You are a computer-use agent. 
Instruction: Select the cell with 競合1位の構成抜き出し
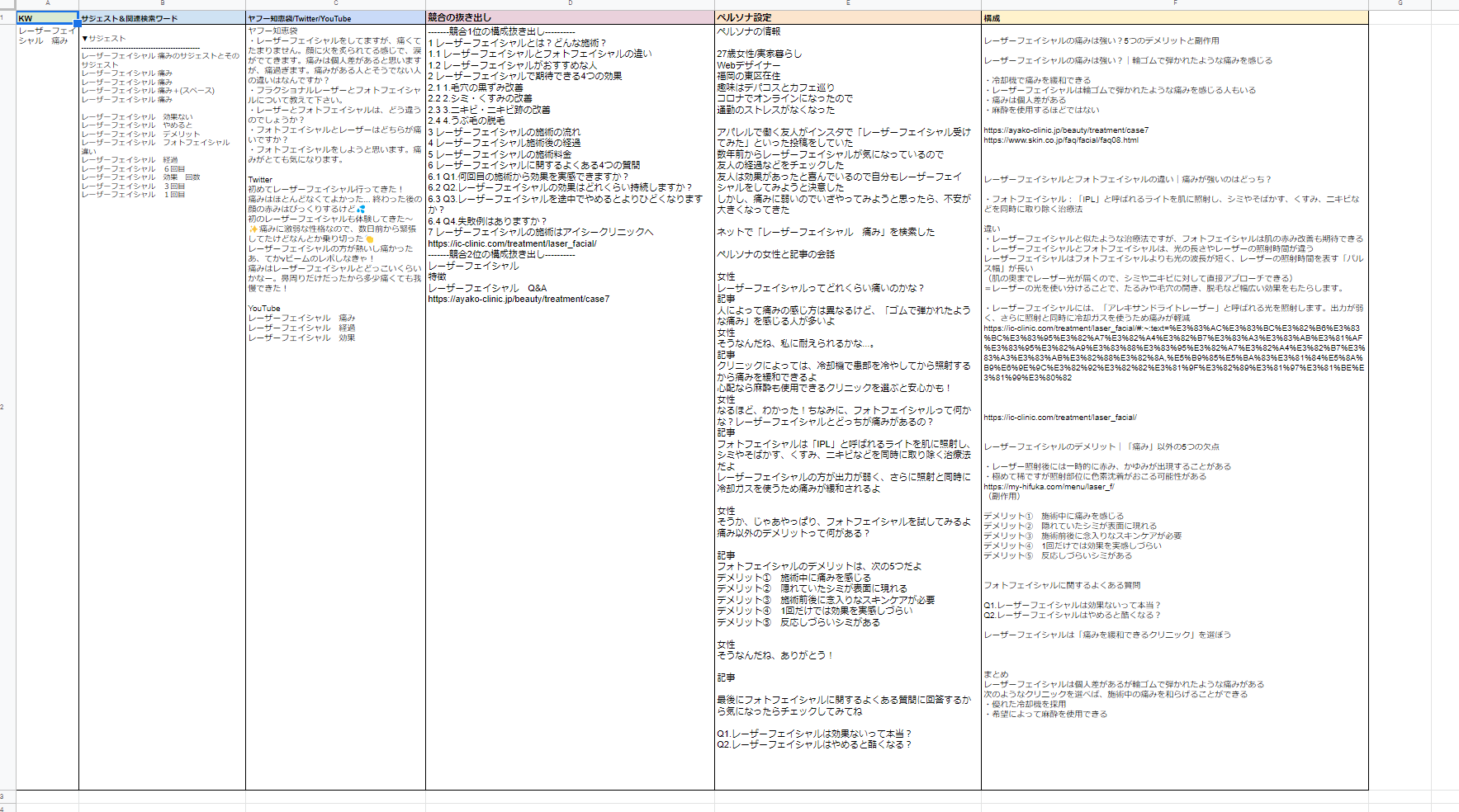[570, 407]
